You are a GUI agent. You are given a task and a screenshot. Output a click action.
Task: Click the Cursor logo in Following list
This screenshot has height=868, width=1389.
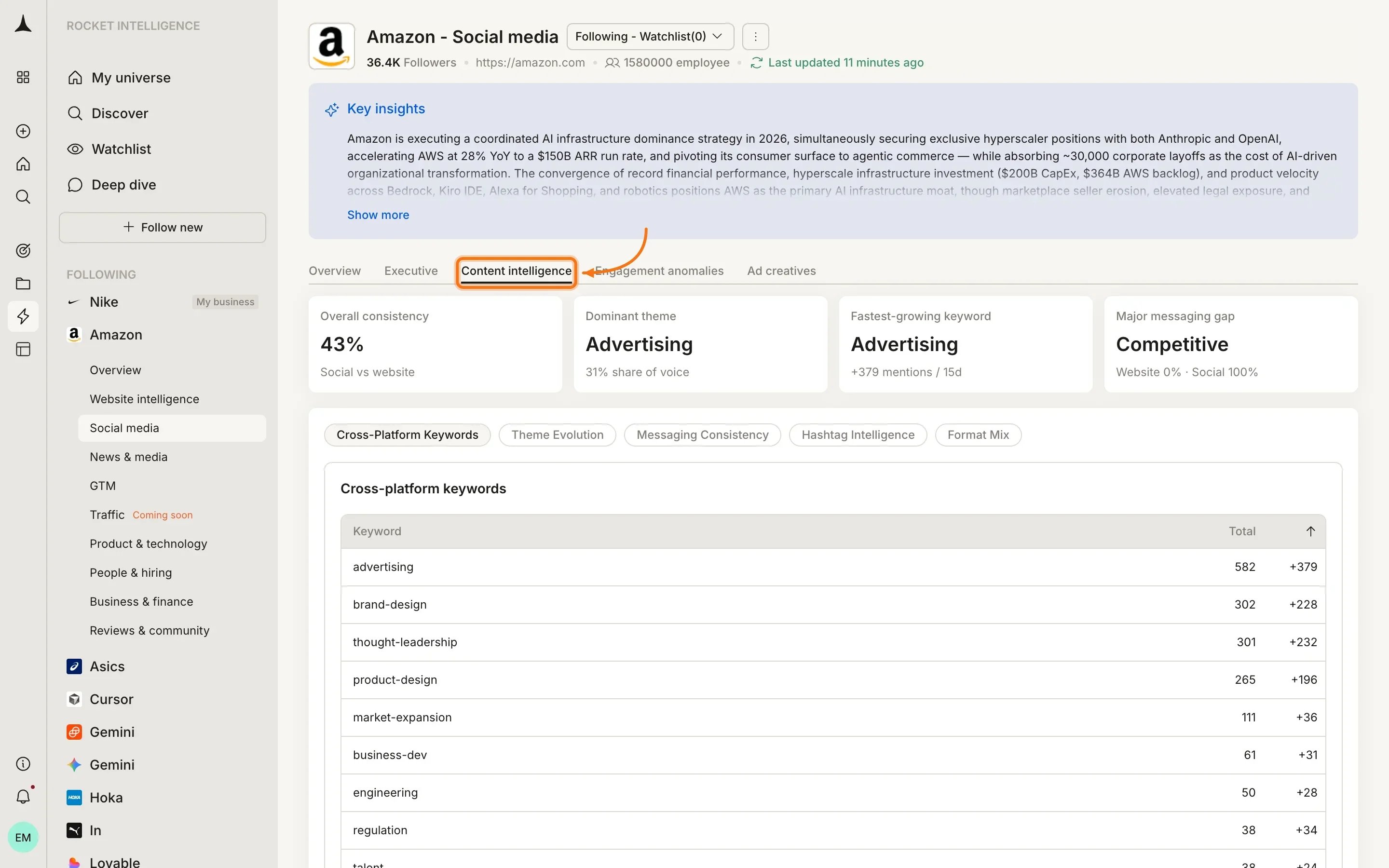point(74,699)
